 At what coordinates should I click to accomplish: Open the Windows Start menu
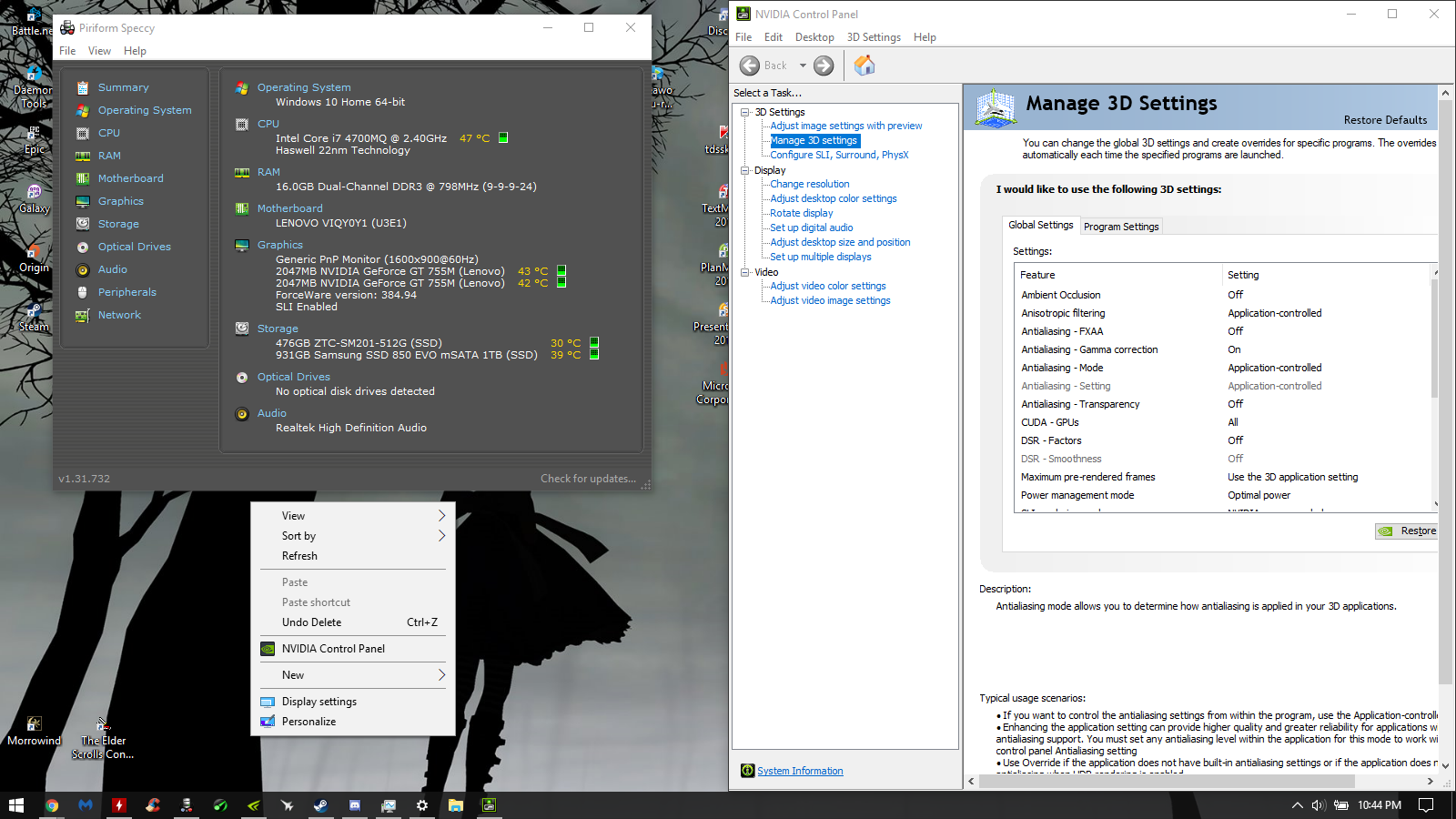pos(16,805)
